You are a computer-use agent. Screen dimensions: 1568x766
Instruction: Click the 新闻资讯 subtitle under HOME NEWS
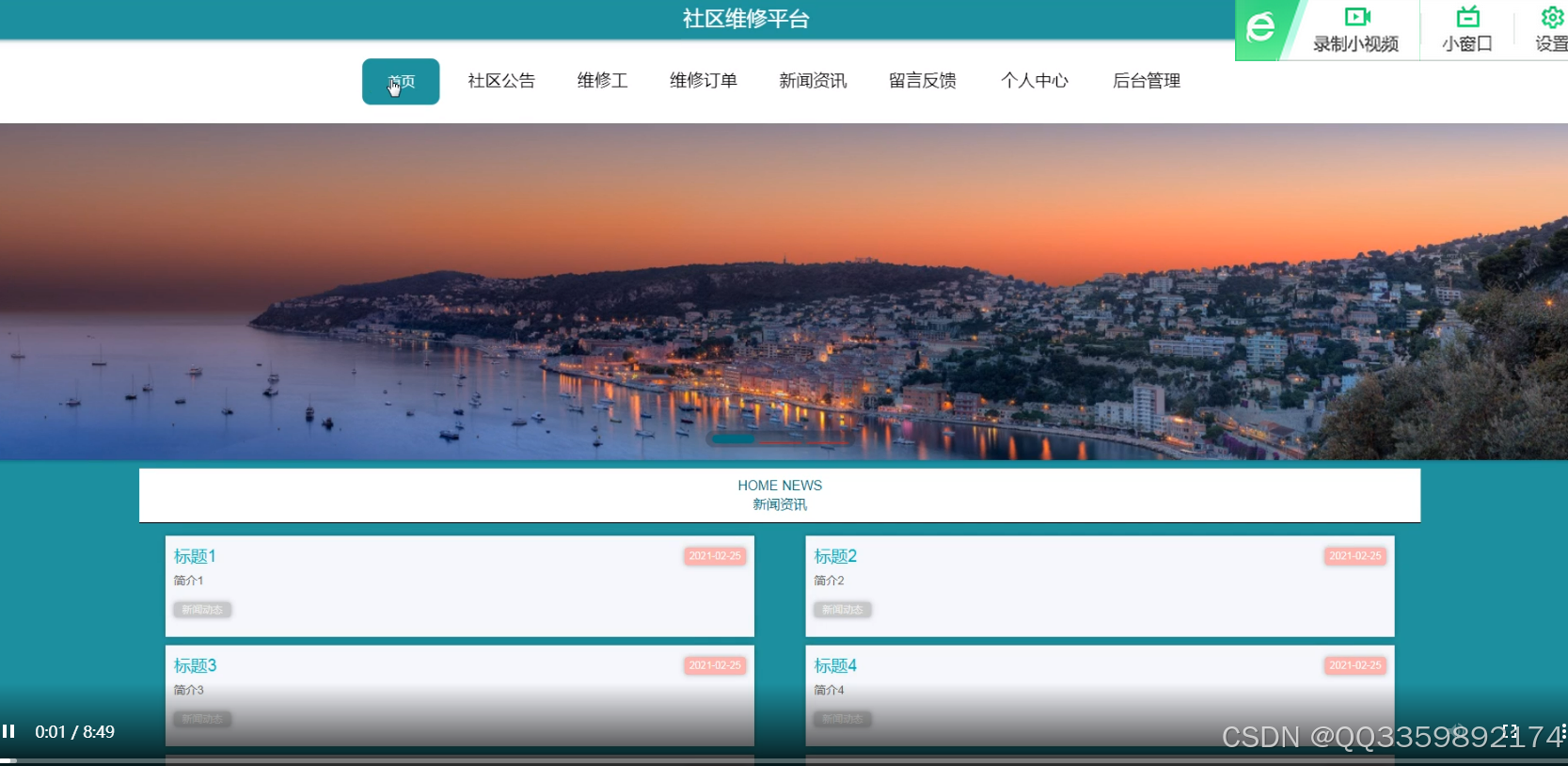click(780, 504)
